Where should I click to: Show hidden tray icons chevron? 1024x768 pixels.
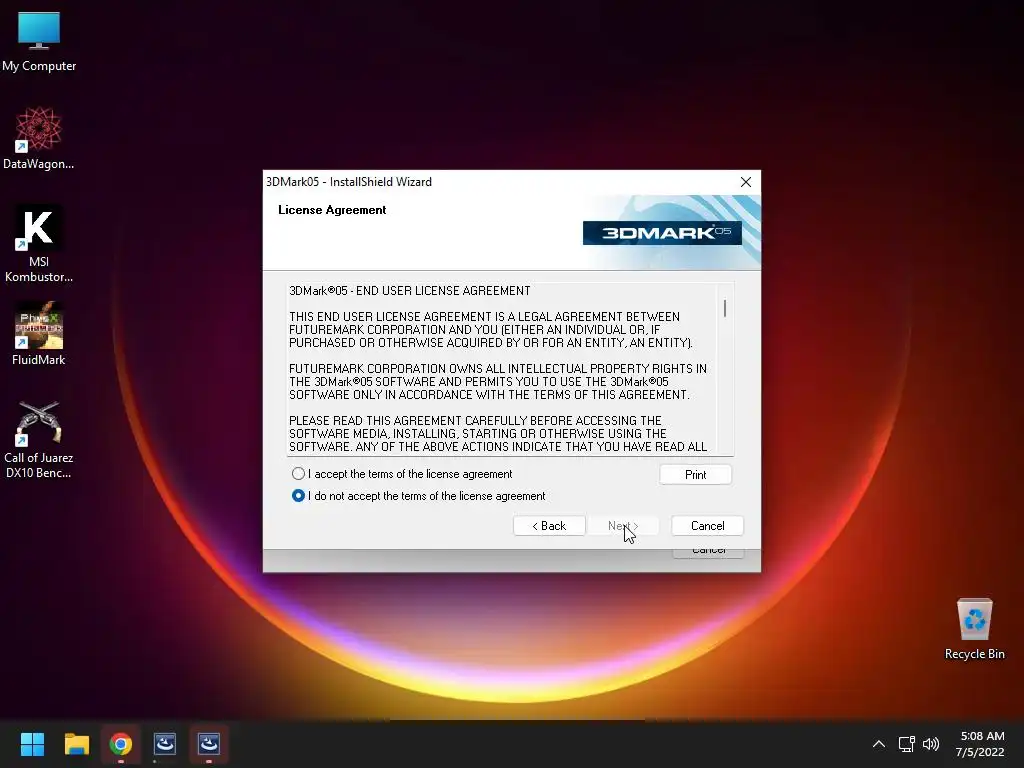tap(879, 744)
